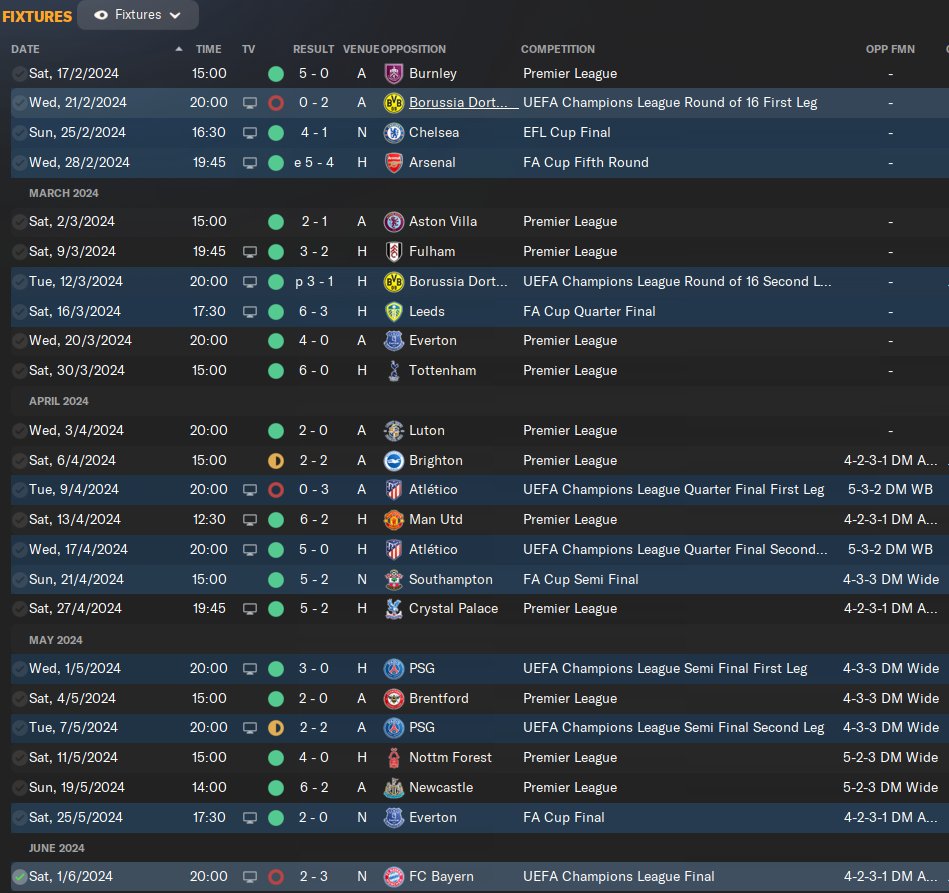Toggle the checkmark for Sat, 25/5/2024 fixture
The image size is (949, 893).
[x=19, y=817]
